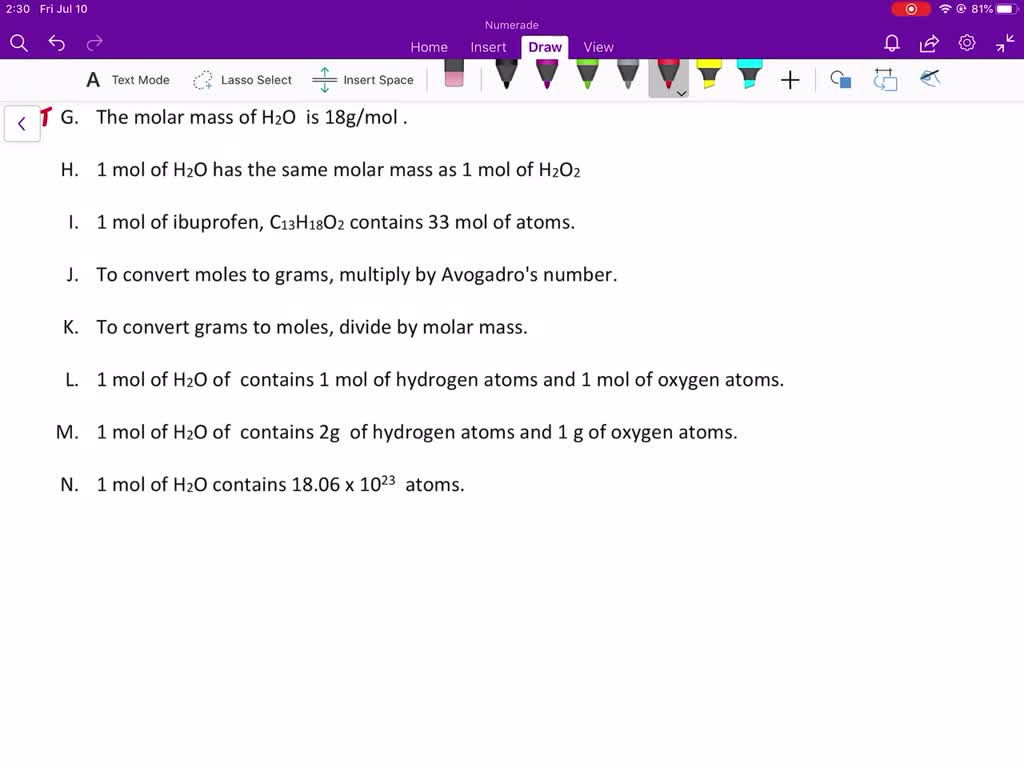This screenshot has width=1024, height=768.
Task: Open notifications with the bell icon
Action: (889, 44)
